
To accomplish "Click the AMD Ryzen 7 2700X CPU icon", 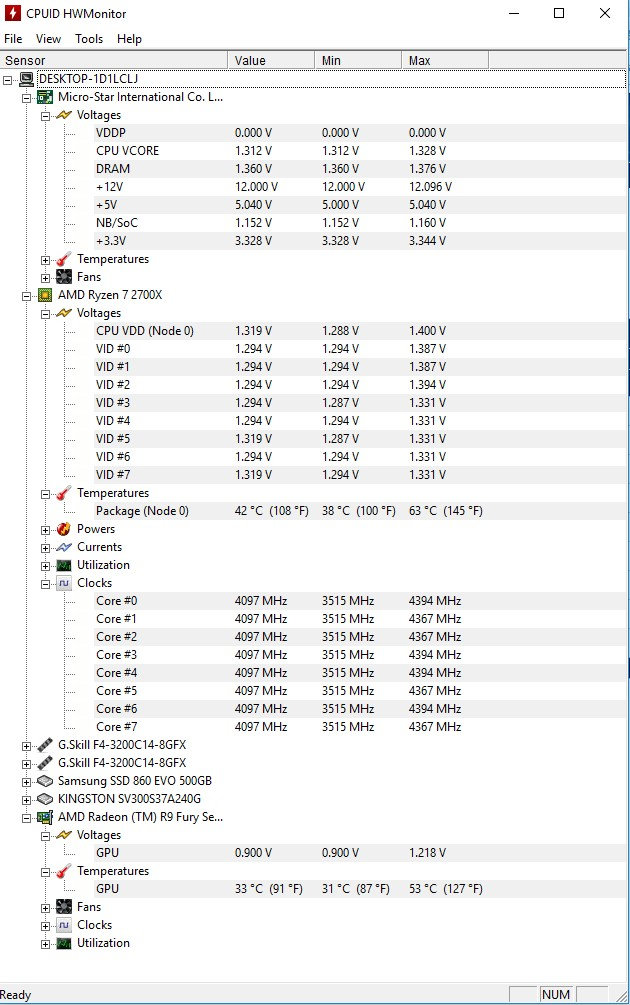I will pyautogui.click(x=45, y=295).
